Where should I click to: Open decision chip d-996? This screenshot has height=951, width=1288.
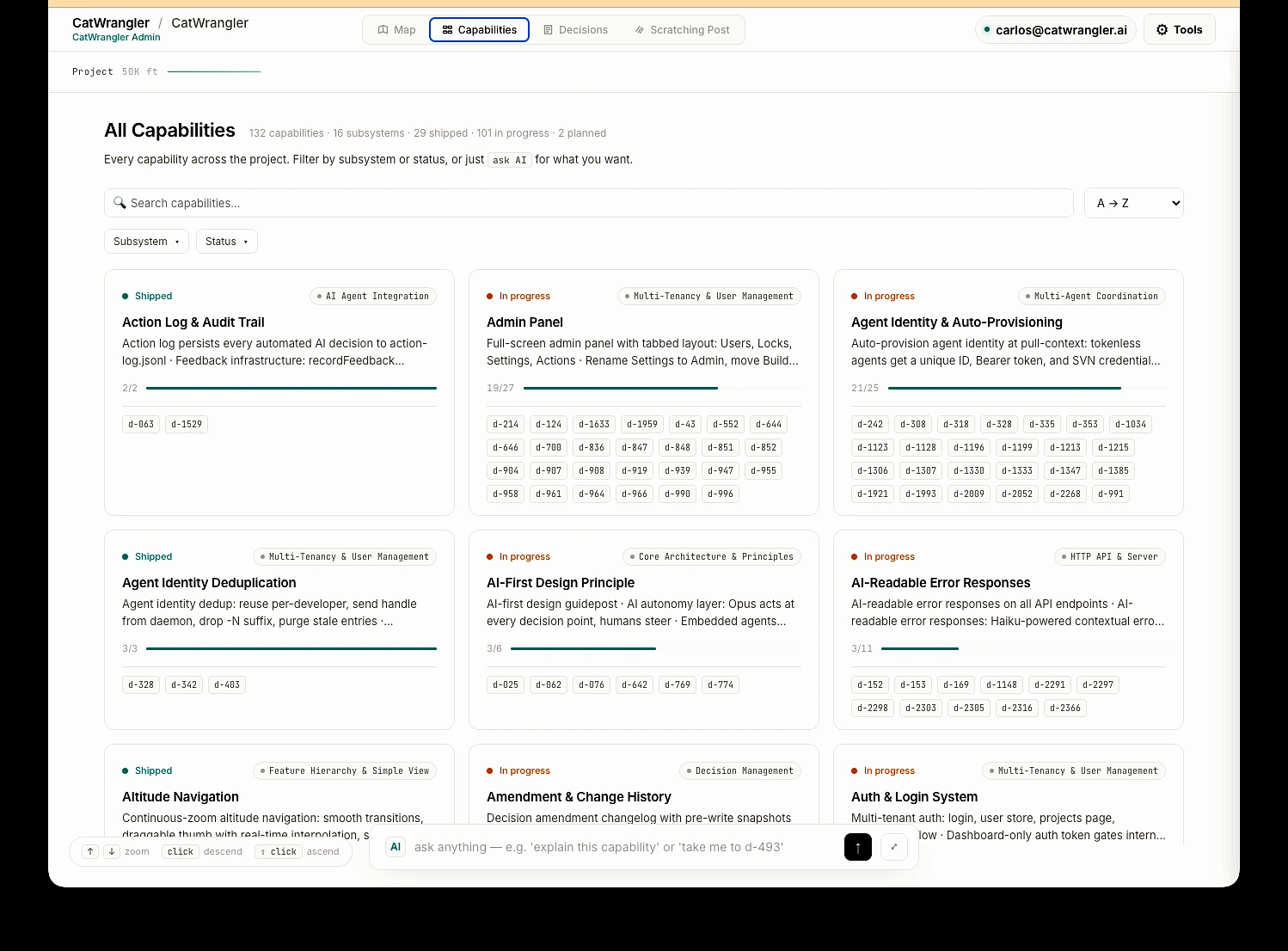point(721,494)
